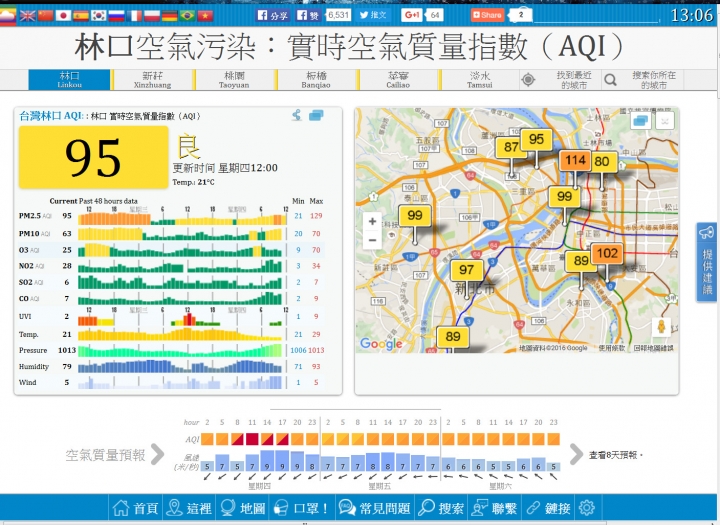Open search in bottom bar
720x525 pixels.
tap(441, 508)
